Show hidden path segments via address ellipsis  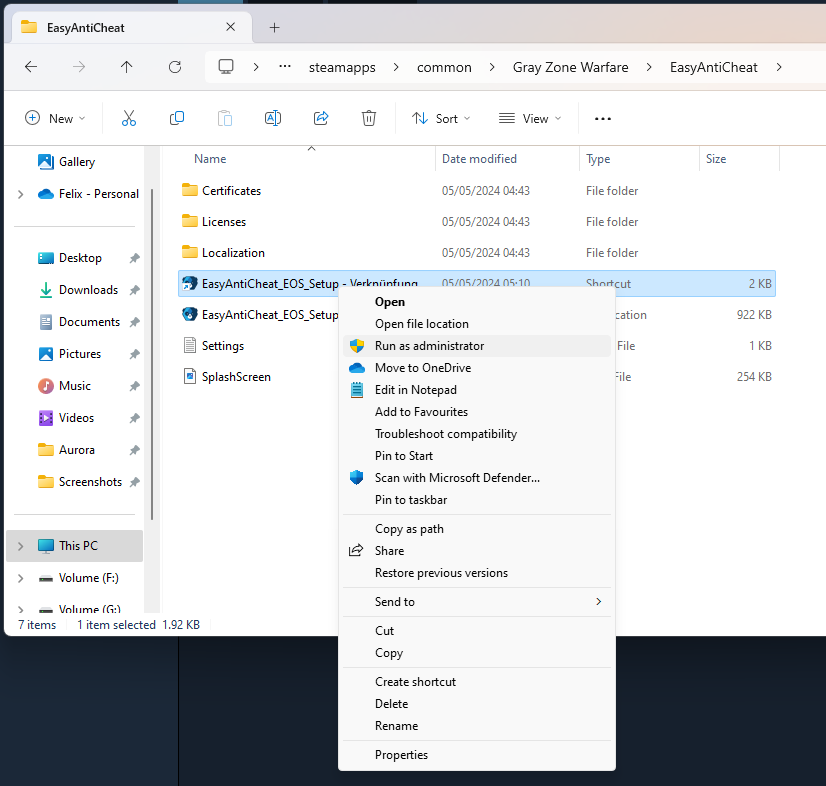click(x=285, y=66)
